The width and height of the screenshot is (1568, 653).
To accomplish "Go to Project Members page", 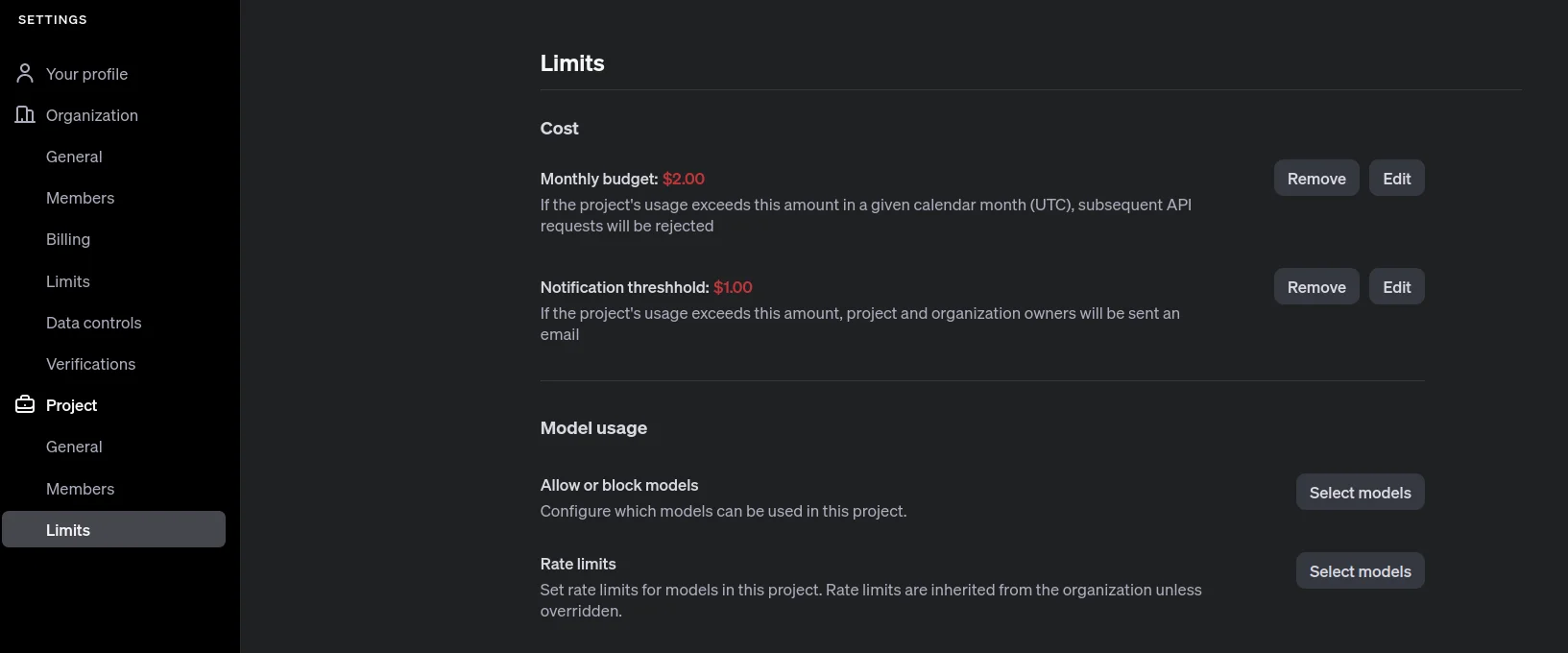I will pyautogui.click(x=80, y=489).
